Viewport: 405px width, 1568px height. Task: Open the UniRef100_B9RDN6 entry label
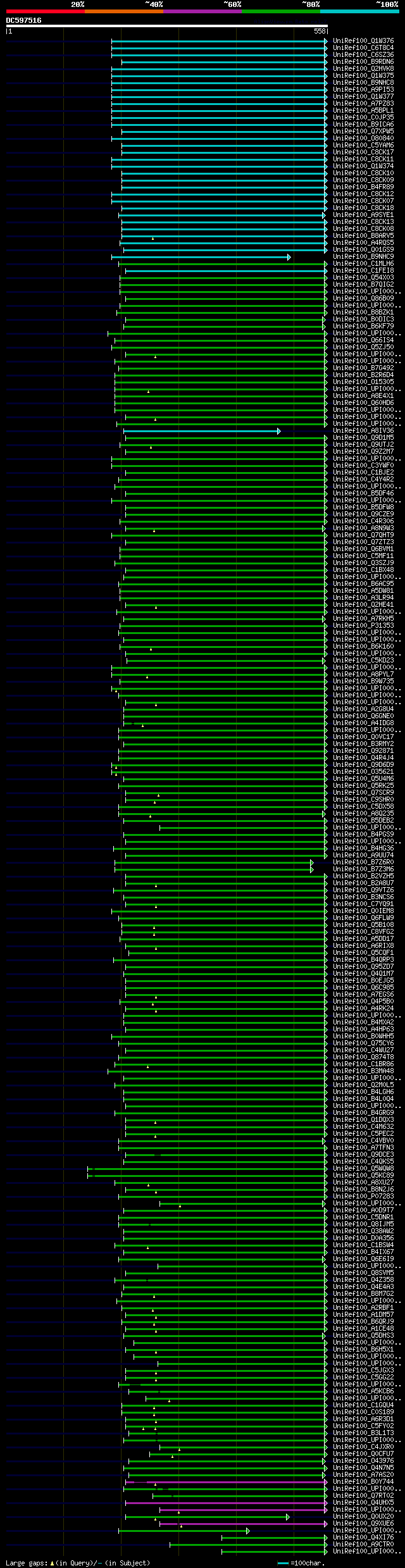pos(363,61)
